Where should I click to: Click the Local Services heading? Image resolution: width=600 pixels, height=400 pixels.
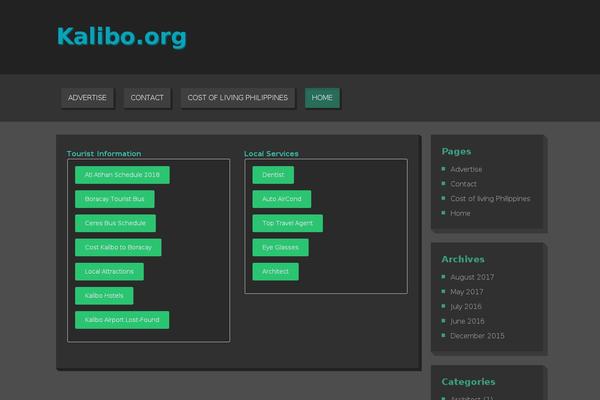point(271,153)
